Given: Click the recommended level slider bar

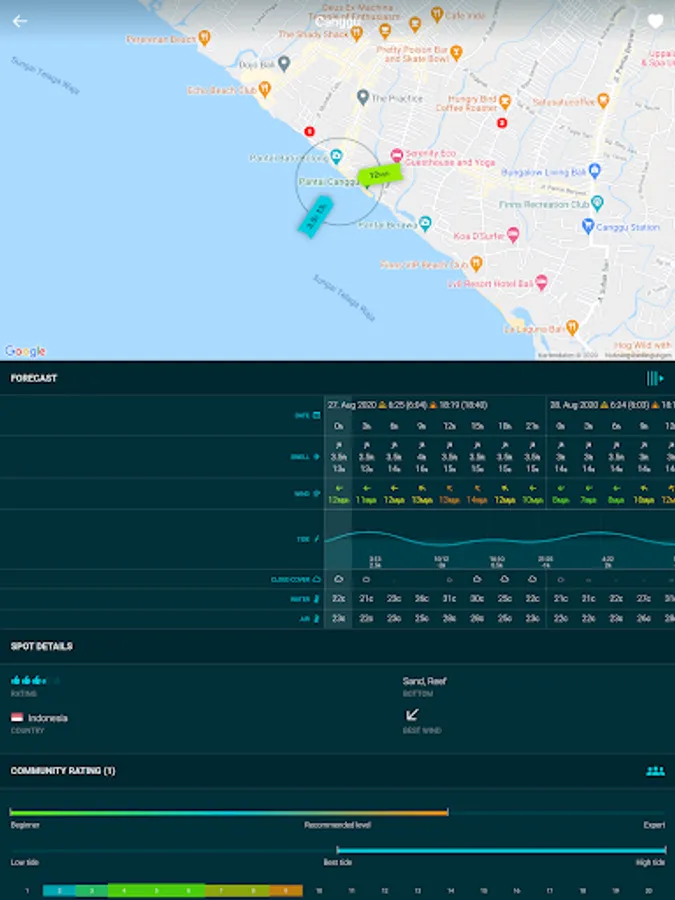Looking at the screenshot, I should tap(229, 812).
